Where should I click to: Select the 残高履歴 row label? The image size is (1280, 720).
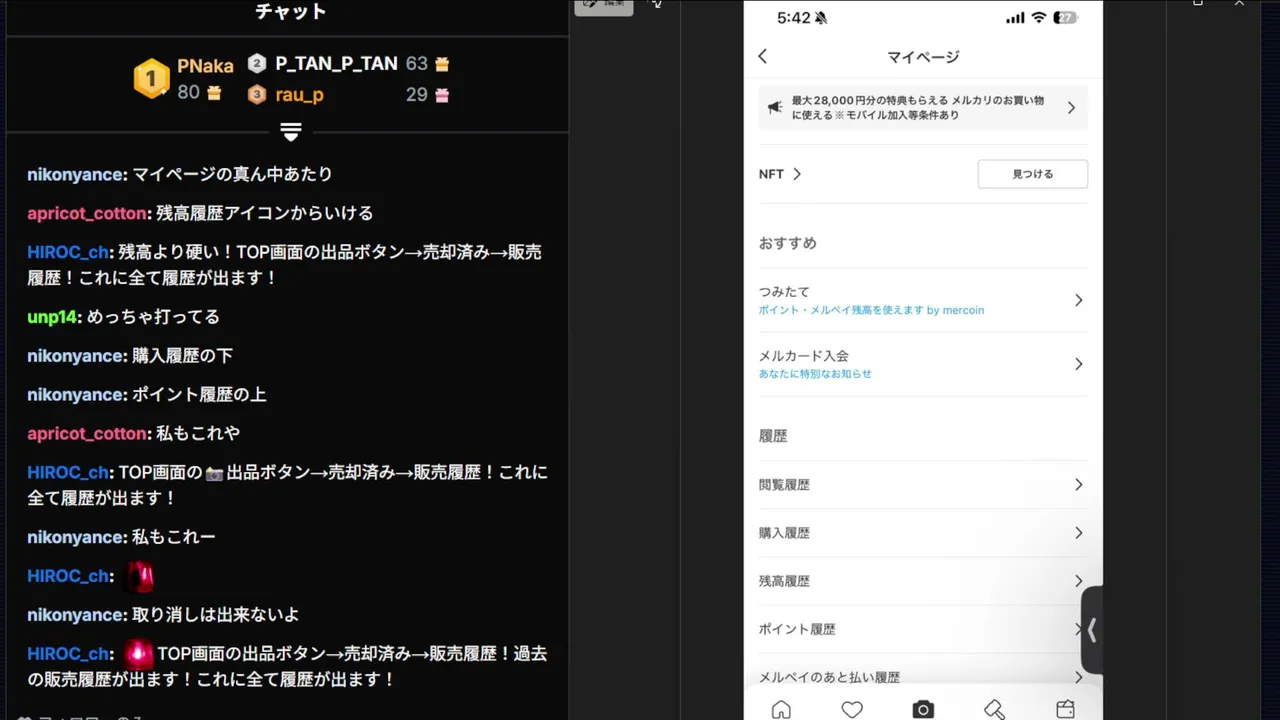pos(784,581)
